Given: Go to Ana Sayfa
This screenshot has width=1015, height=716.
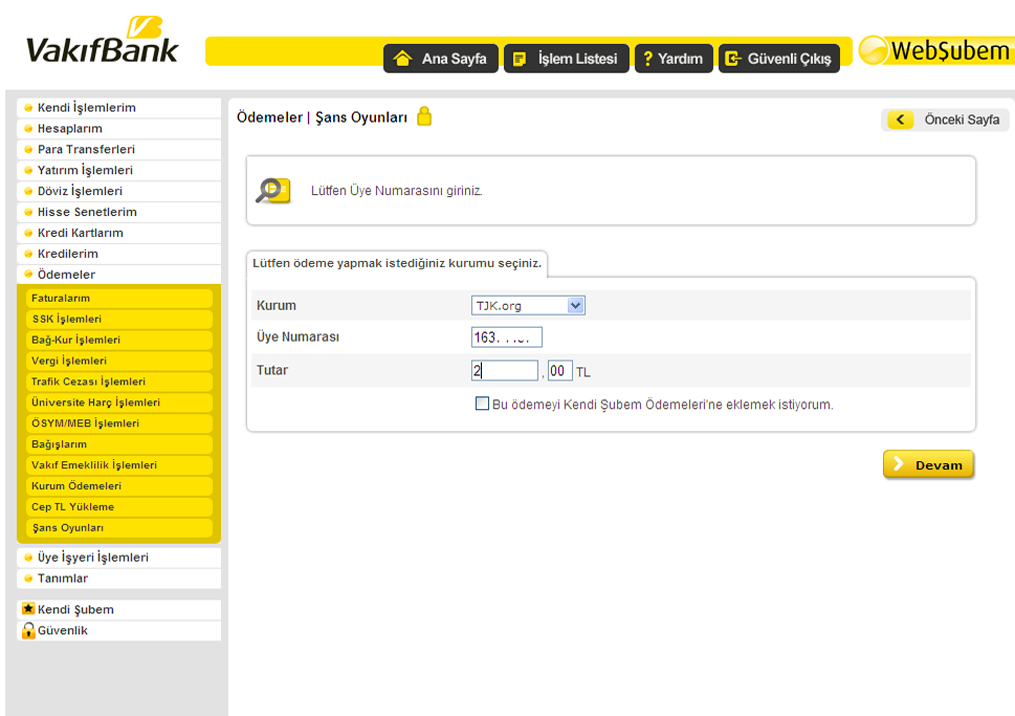Looking at the screenshot, I should 441,58.
